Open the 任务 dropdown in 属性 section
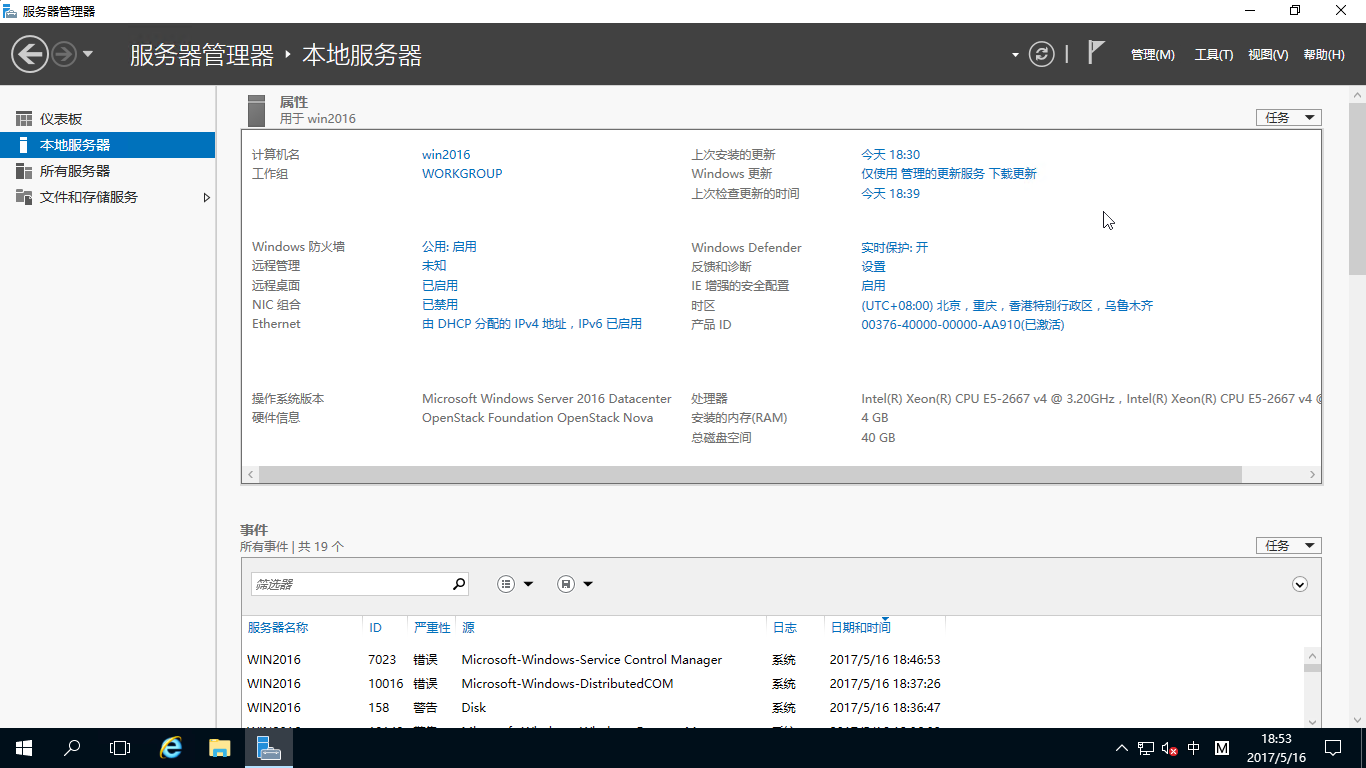Viewport: 1366px width, 768px height. click(x=1289, y=118)
